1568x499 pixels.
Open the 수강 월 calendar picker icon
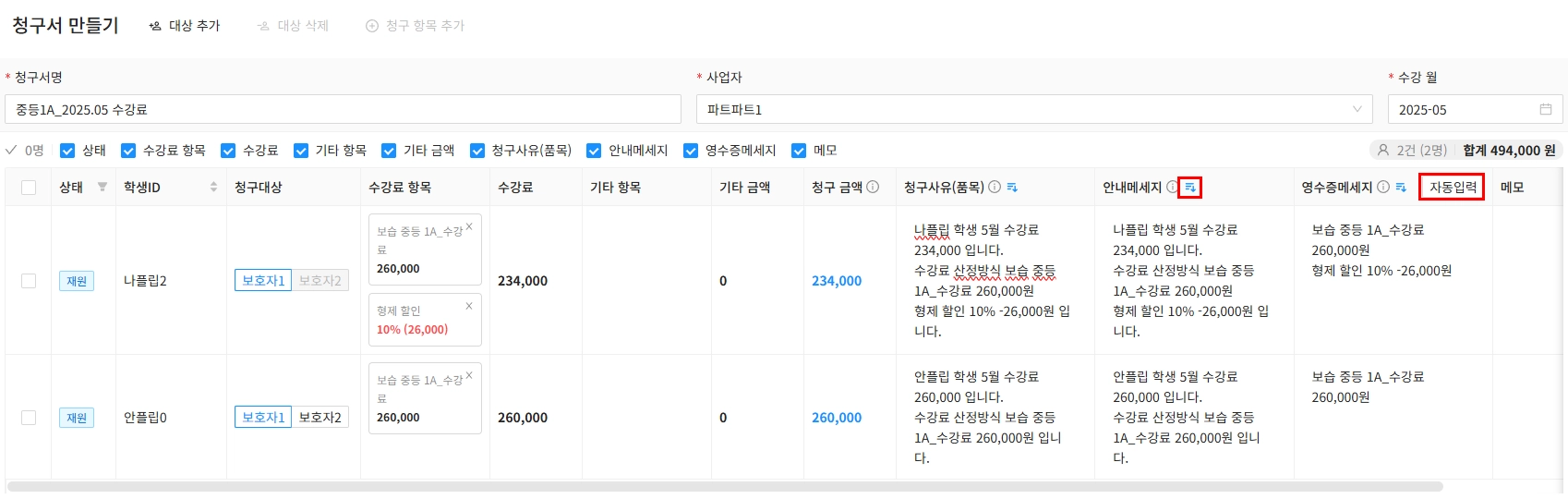pos(1546,110)
